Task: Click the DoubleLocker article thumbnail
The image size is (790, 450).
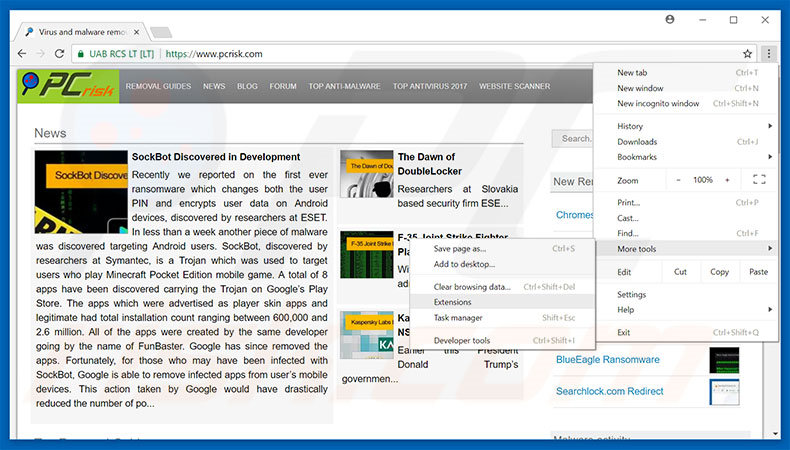Action: (x=367, y=174)
